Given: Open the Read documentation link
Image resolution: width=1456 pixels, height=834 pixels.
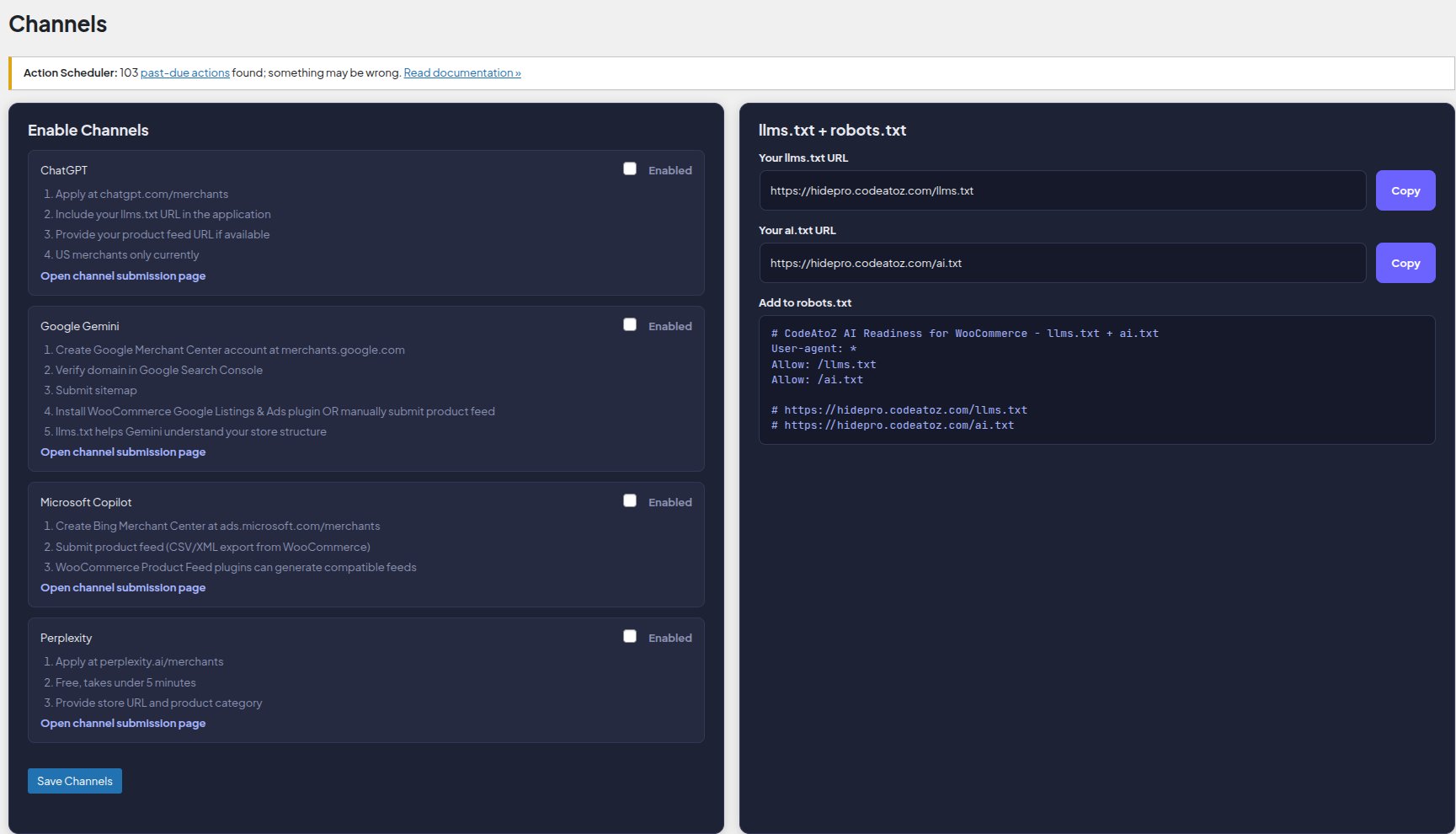Looking at the screenshot, I should point(461,72).
